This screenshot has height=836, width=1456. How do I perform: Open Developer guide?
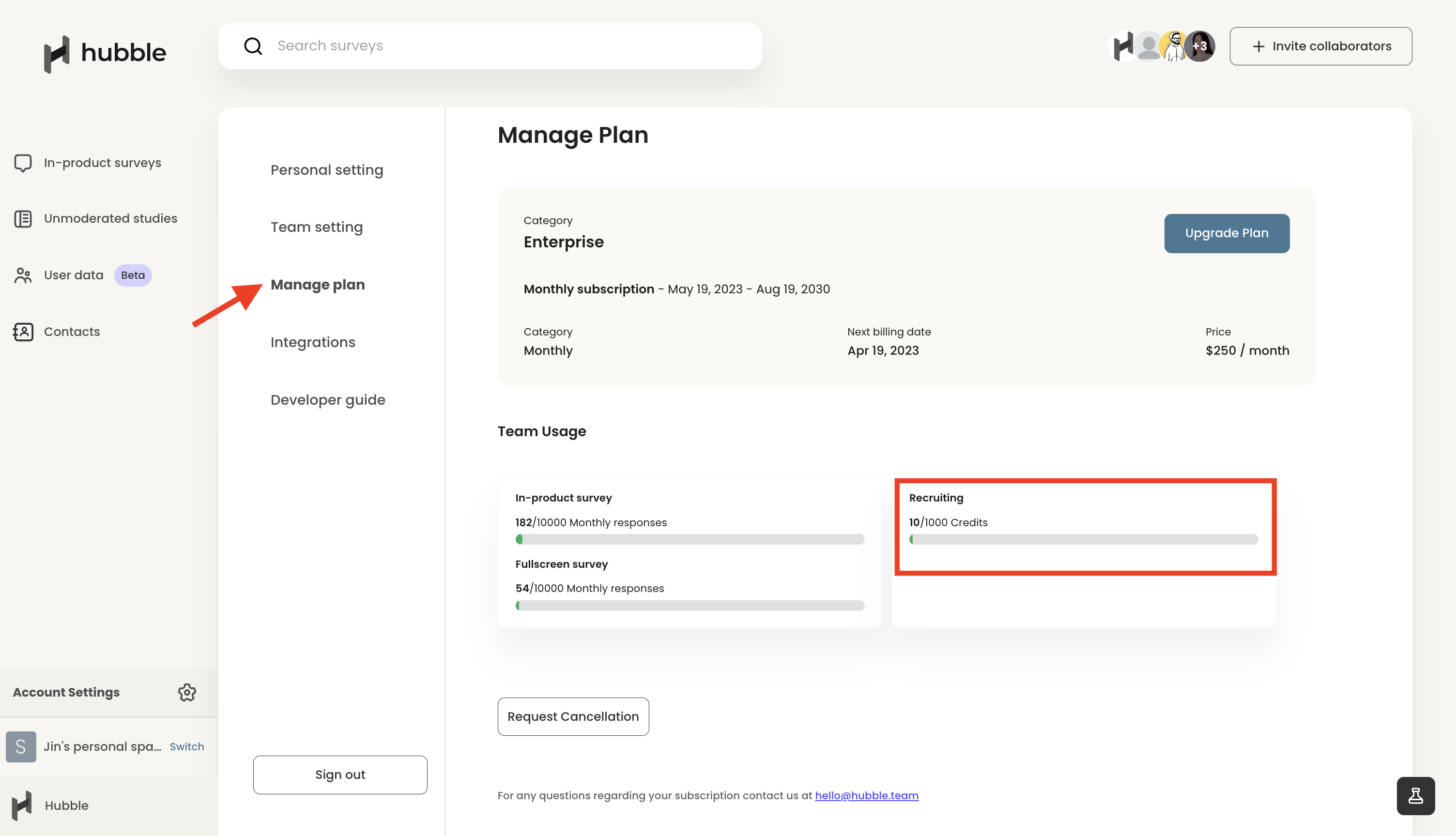tap(328, 400)
